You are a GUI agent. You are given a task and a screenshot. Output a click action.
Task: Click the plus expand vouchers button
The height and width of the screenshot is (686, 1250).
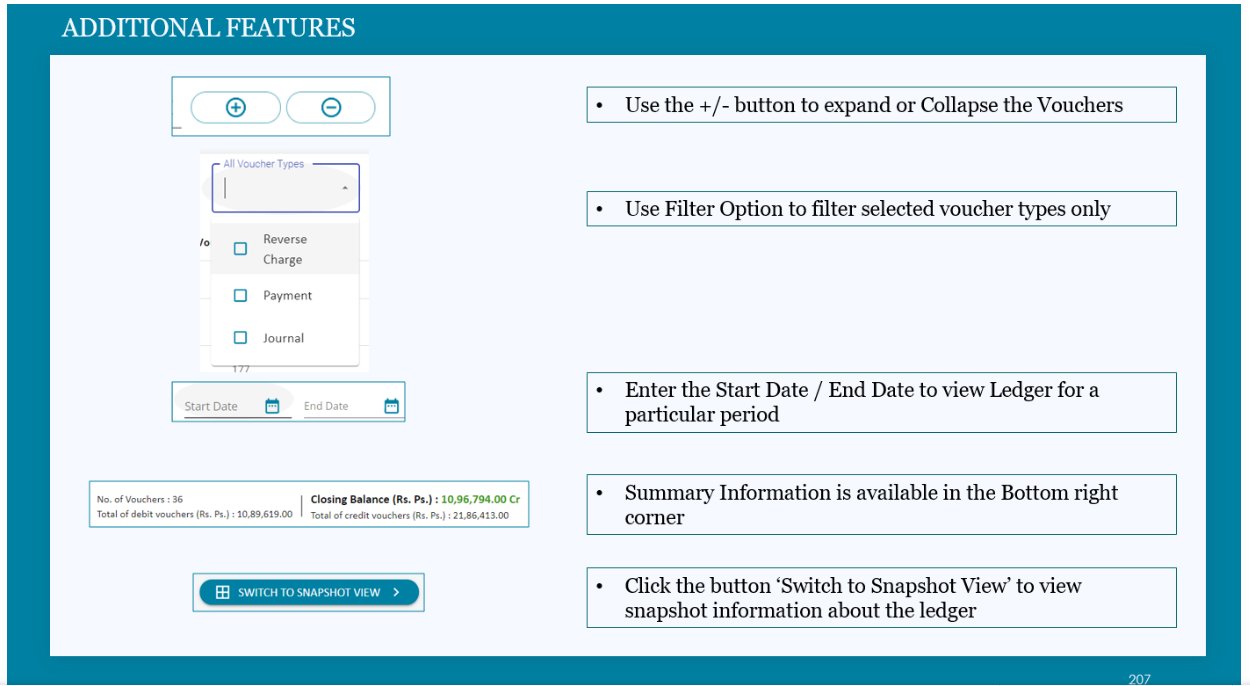point(235,107)
